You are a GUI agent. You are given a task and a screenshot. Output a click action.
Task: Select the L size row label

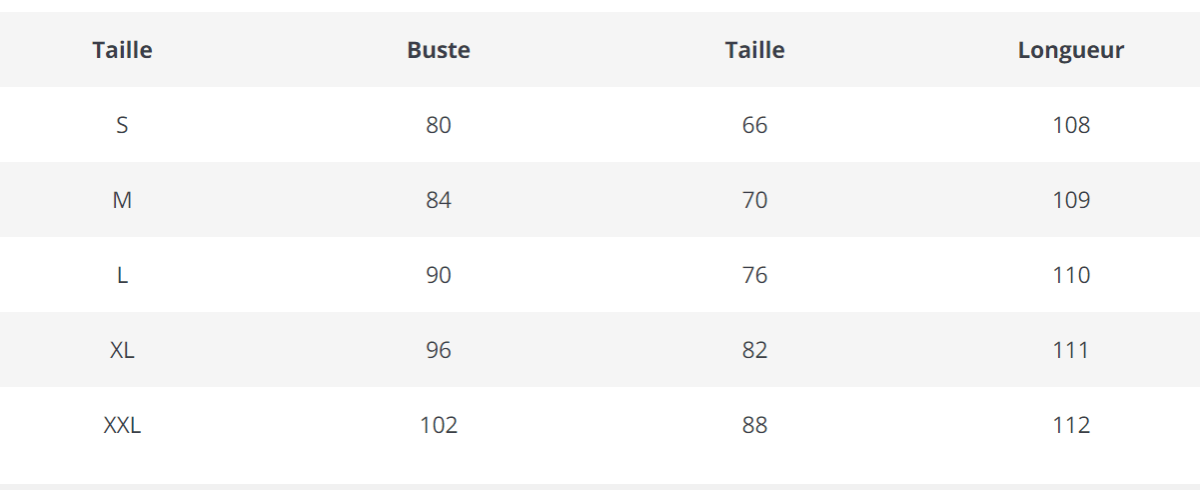point(122,275)
